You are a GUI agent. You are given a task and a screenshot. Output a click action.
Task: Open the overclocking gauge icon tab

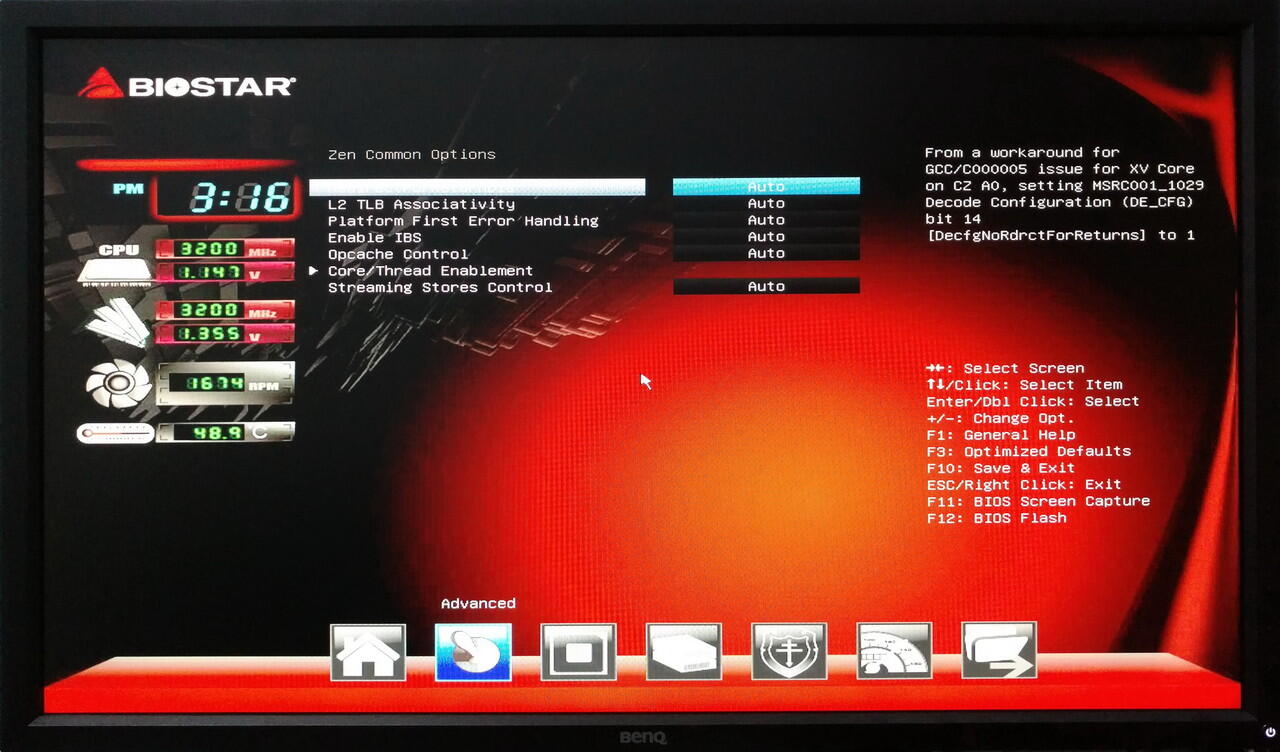pos(894,652)
